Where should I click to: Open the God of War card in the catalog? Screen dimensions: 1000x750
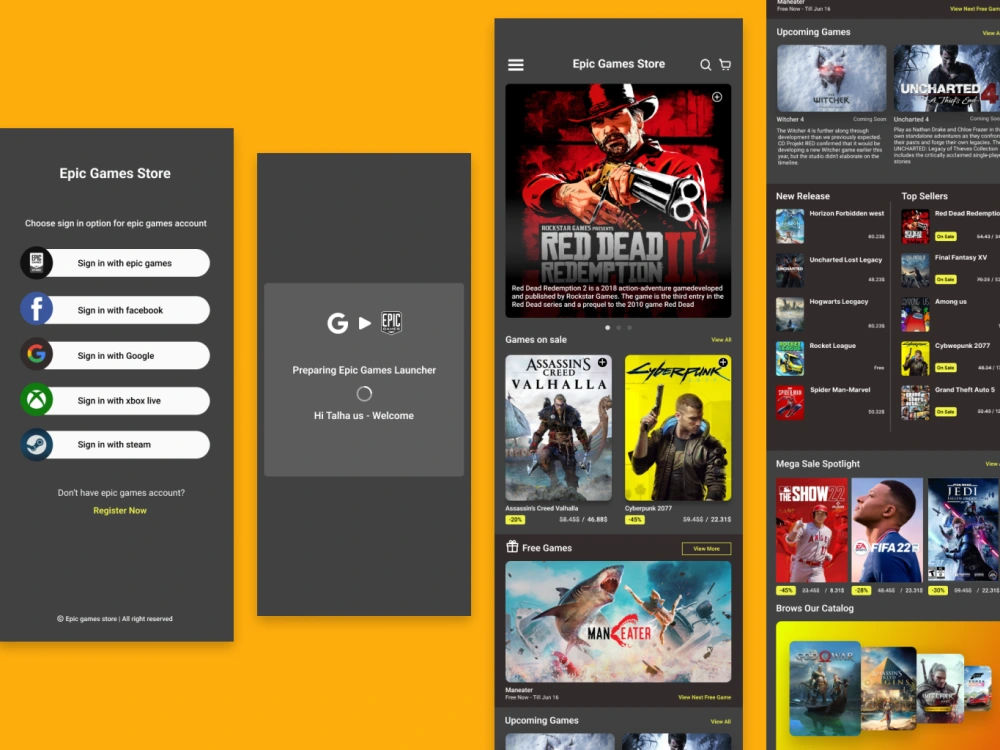click(x=825, y=689)
